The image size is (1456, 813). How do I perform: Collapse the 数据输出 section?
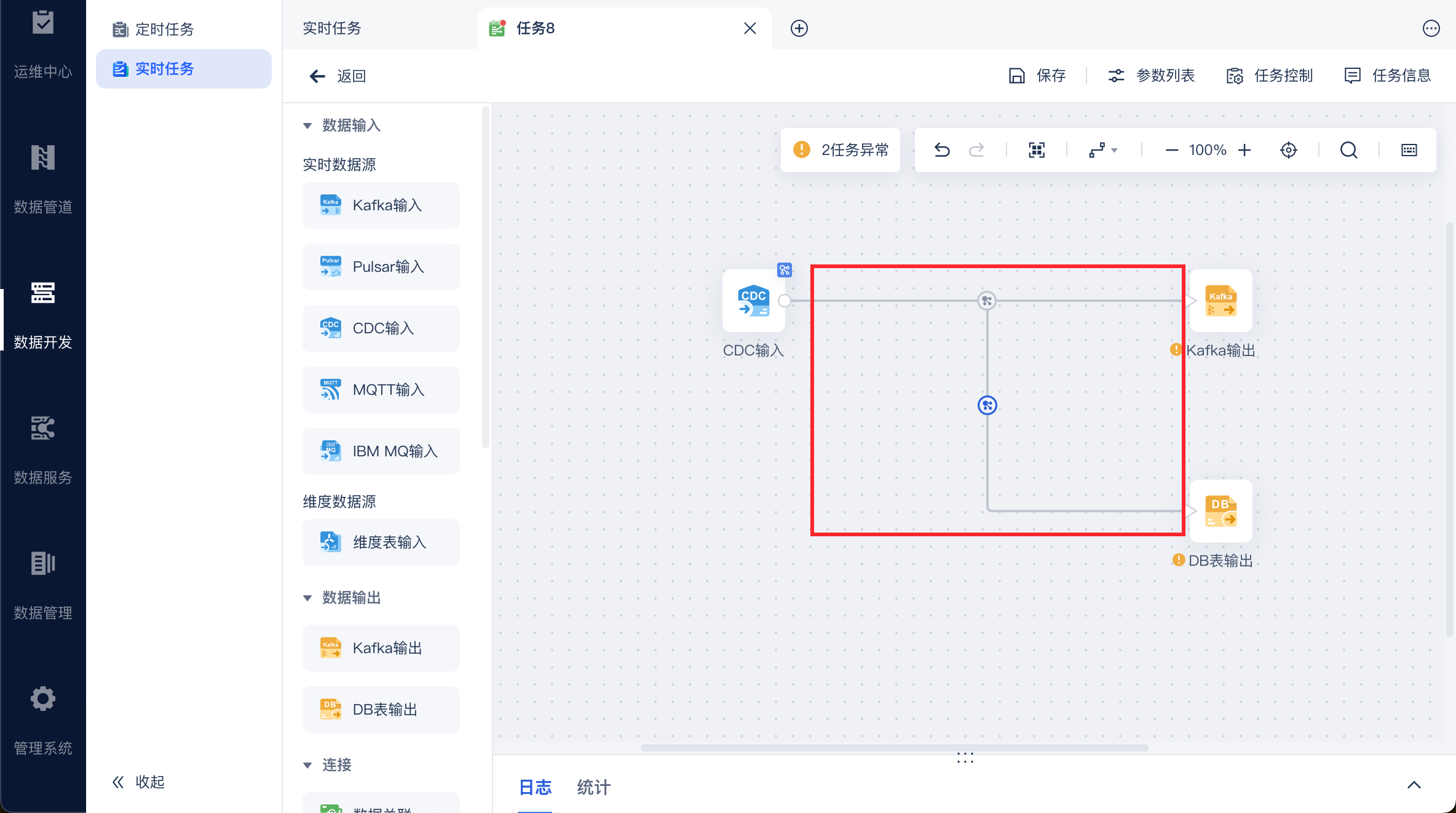click(x=307, y=598)
